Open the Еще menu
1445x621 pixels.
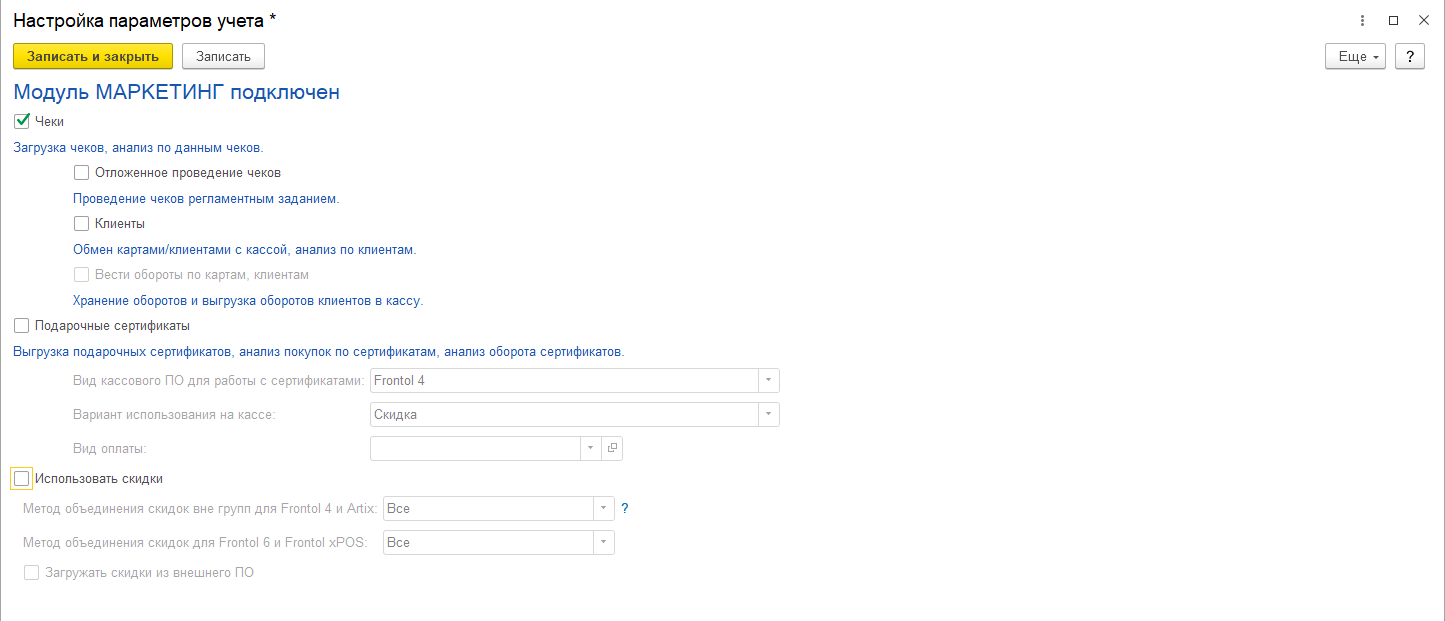(x=1357, y=56)
